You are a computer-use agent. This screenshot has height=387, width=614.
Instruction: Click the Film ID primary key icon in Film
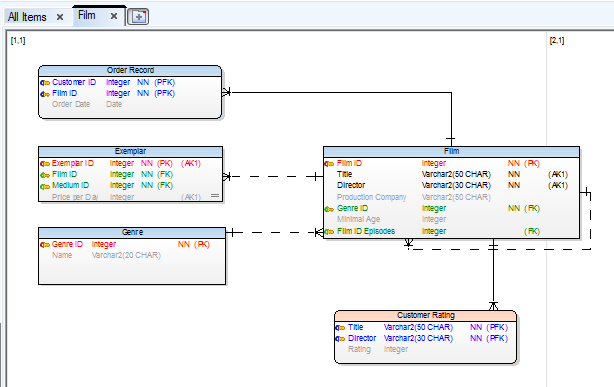[329, 164]
